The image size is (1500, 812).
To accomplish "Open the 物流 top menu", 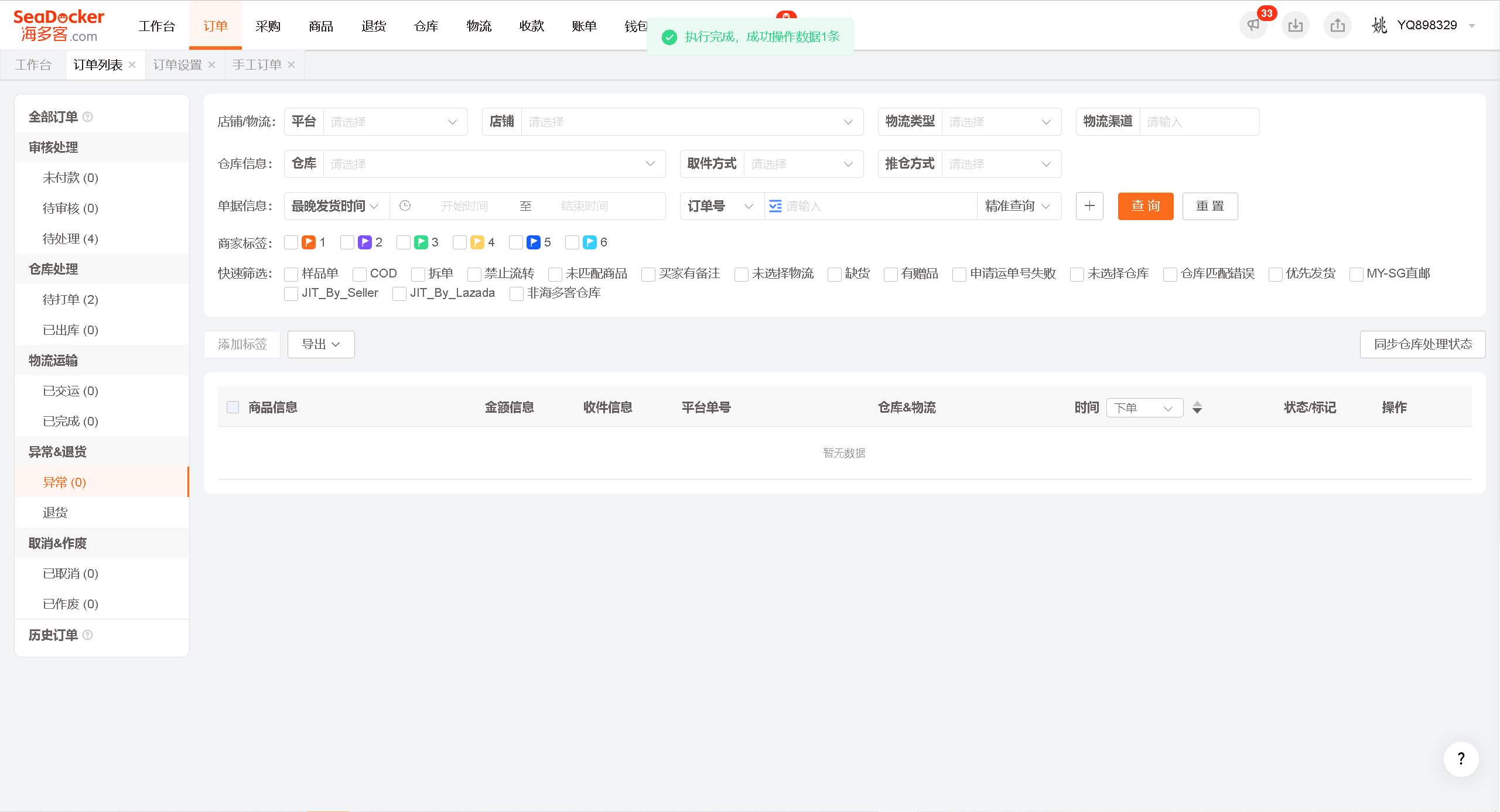I will click(x=479, y=26).
